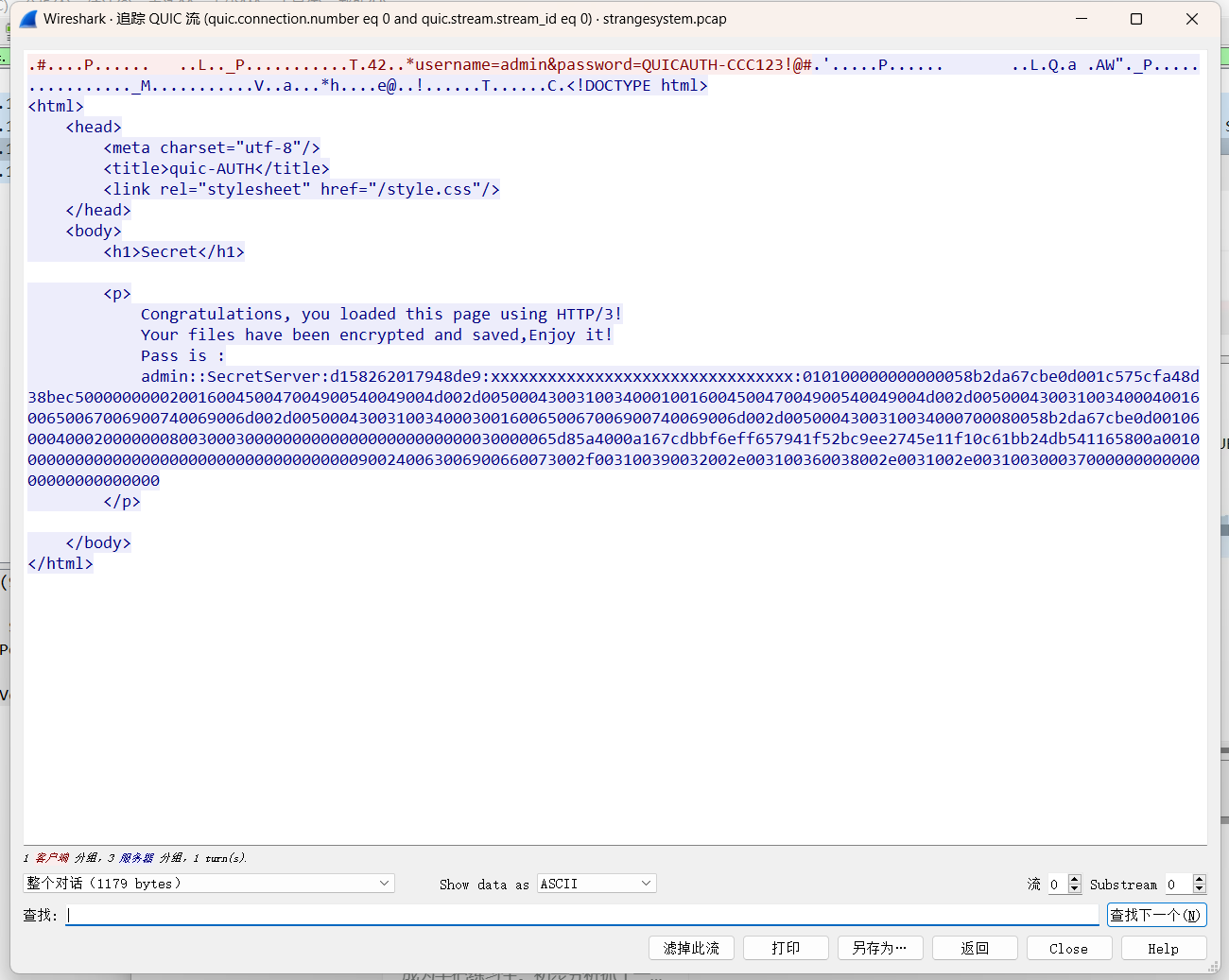The width and height of the screenshot is (1229, 980).
Task: Click the </html> closing tag
Action: coord(61,563)
